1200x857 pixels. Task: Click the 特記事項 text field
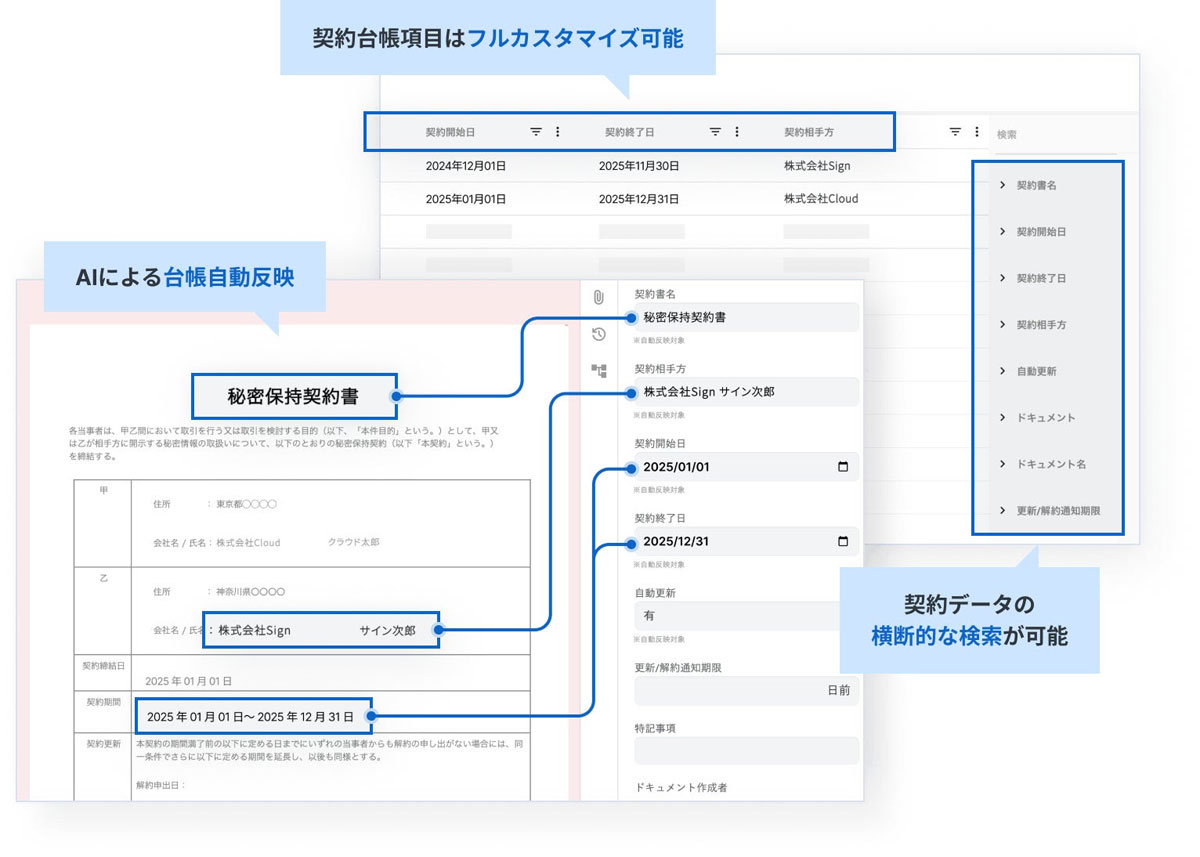click(x=746, y=751)
